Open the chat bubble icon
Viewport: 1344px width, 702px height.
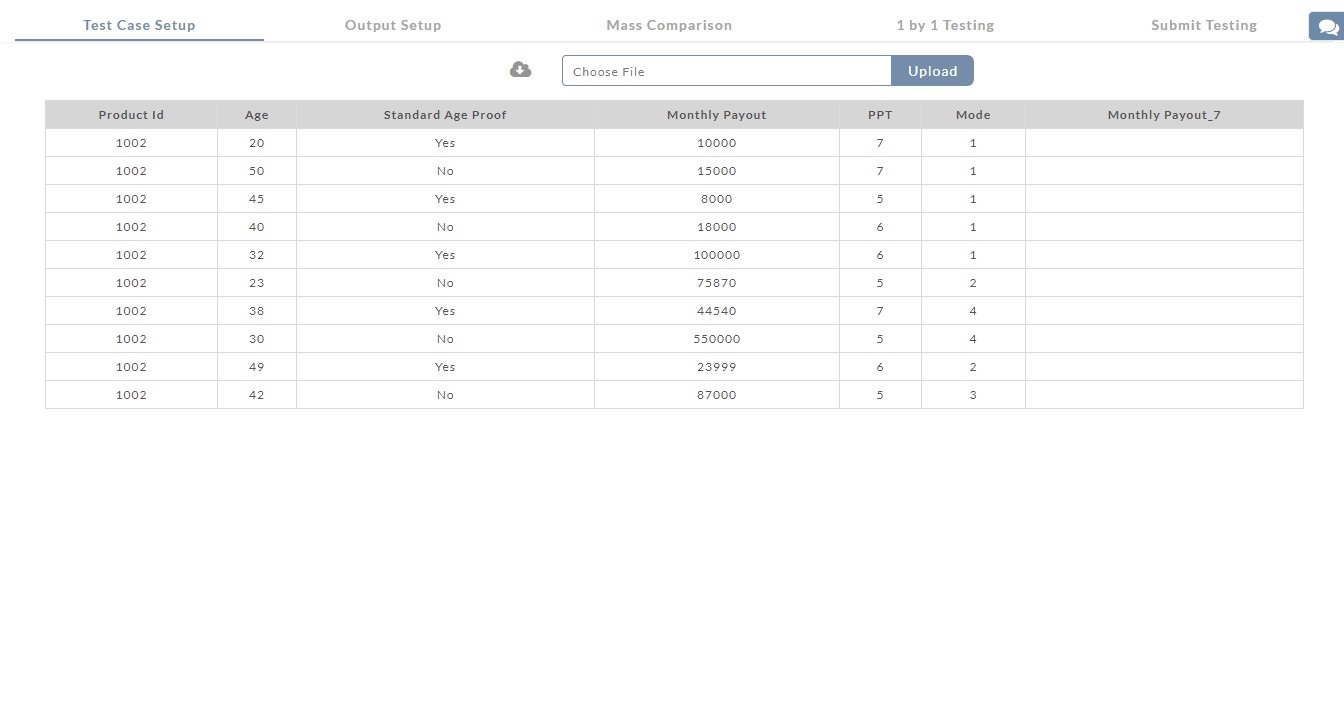1327,27
